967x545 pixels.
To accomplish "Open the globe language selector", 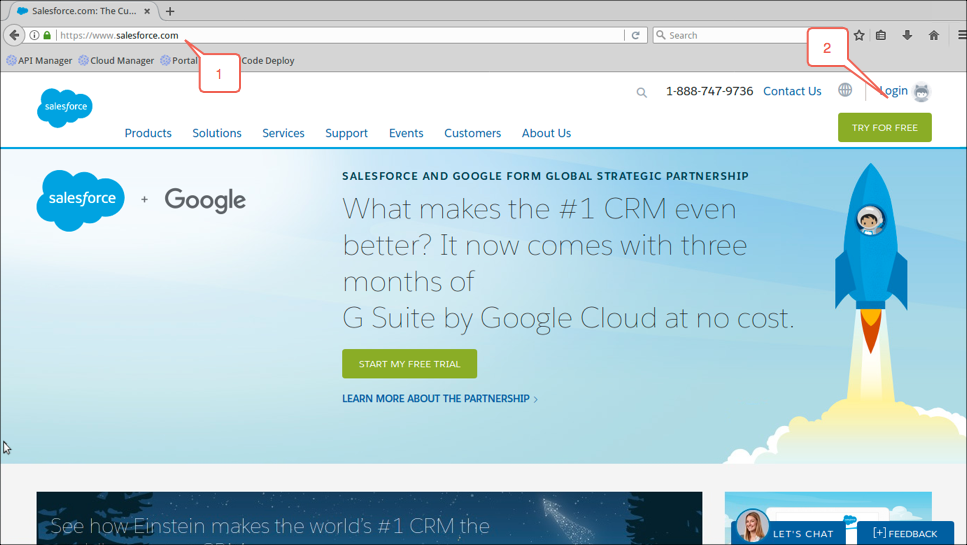I will [845, 90].
